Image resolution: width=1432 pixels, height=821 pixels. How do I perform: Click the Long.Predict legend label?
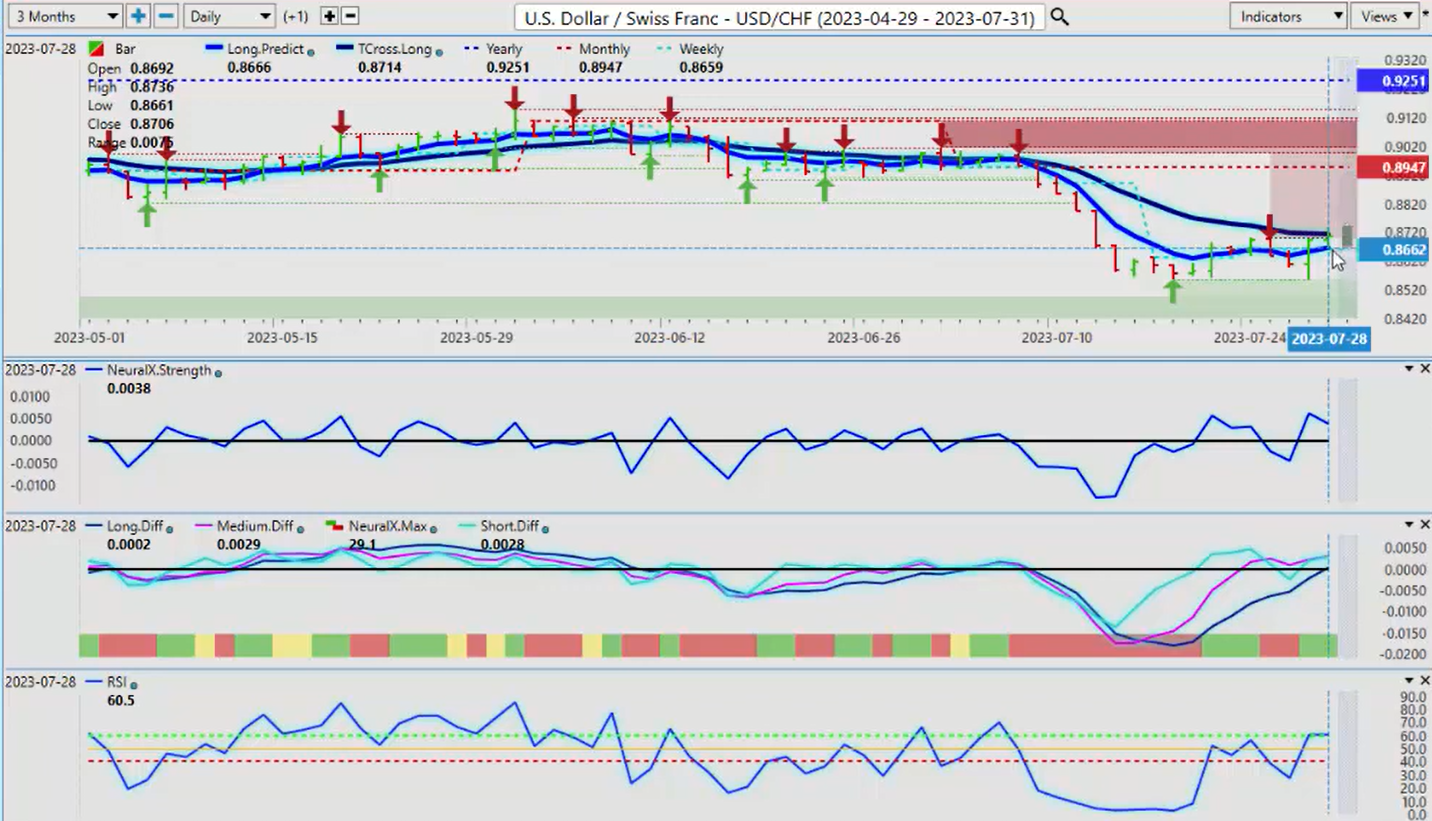[x=266, y=49]
